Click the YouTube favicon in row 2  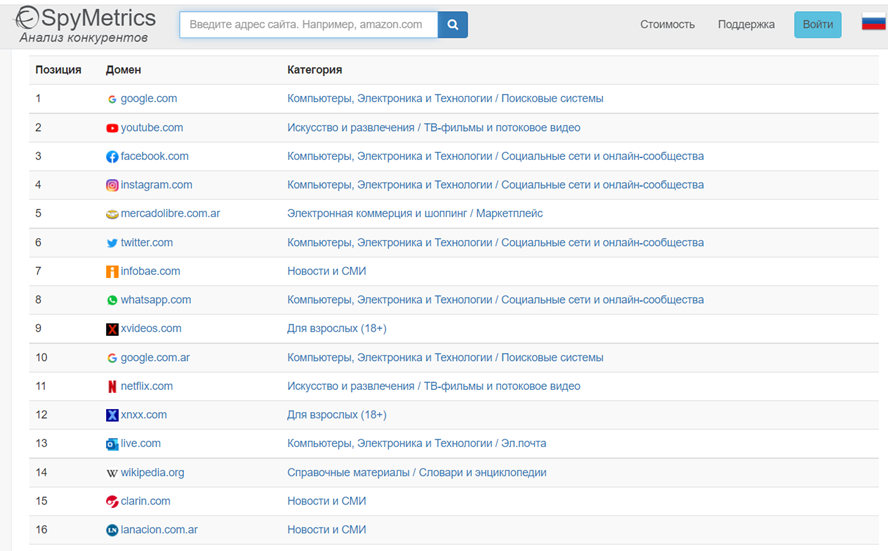click(x=112, y=128)
